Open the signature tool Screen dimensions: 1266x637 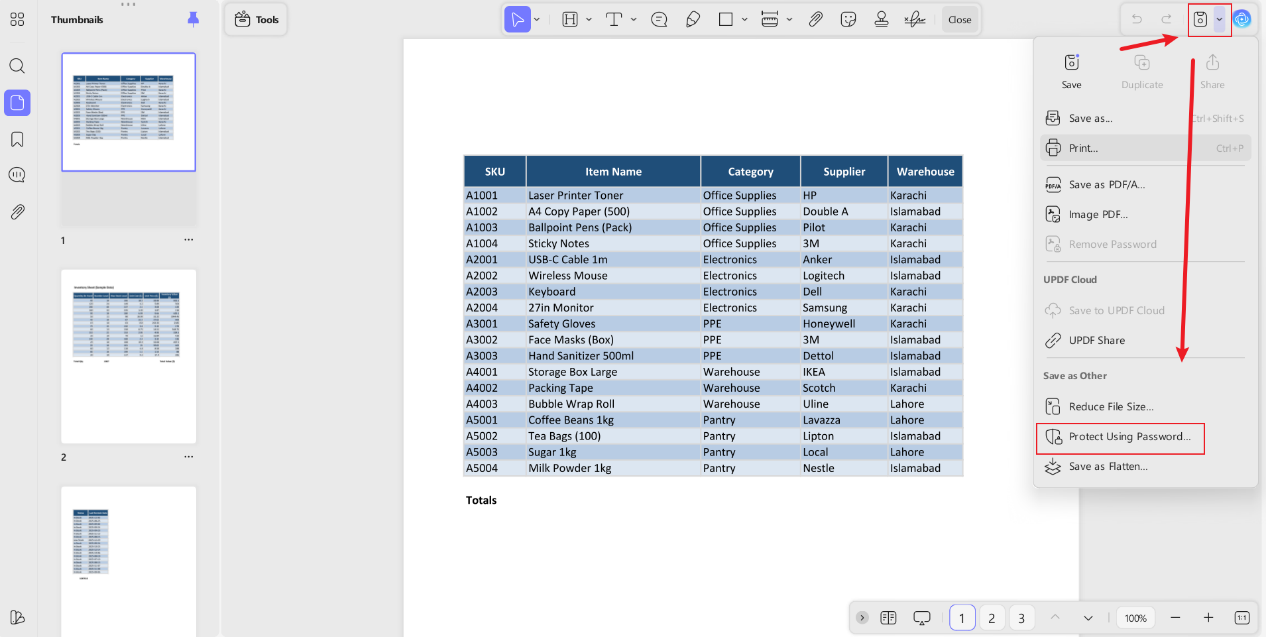915,19
